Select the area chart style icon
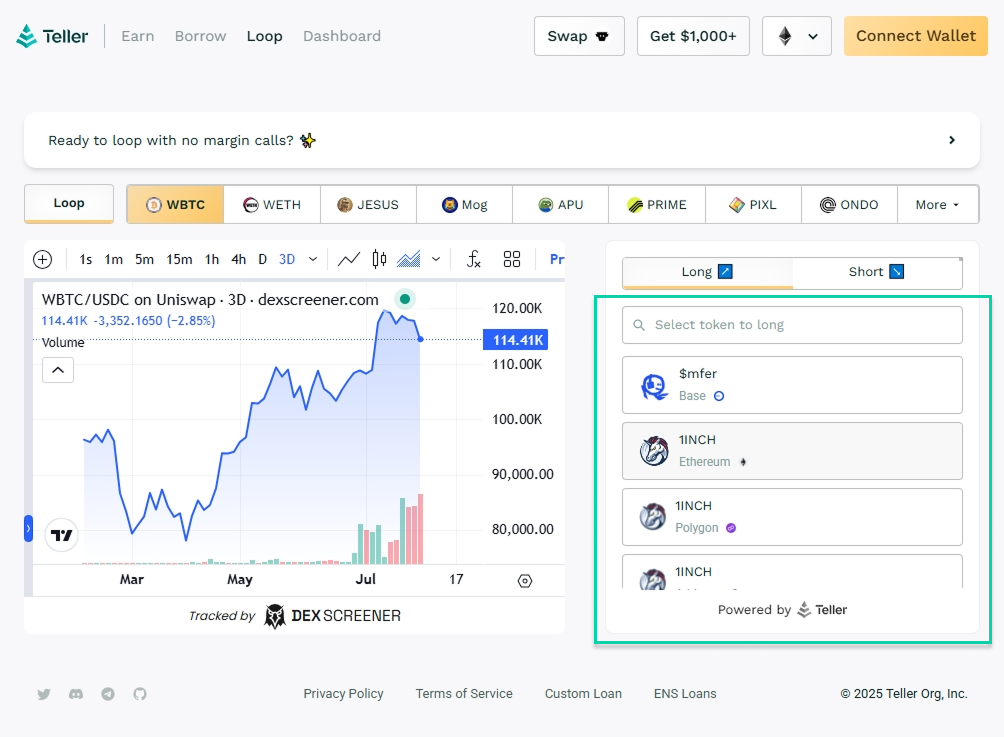This screenshot has width=1004, height=737. pyautogui.click(x=409, y=259)
